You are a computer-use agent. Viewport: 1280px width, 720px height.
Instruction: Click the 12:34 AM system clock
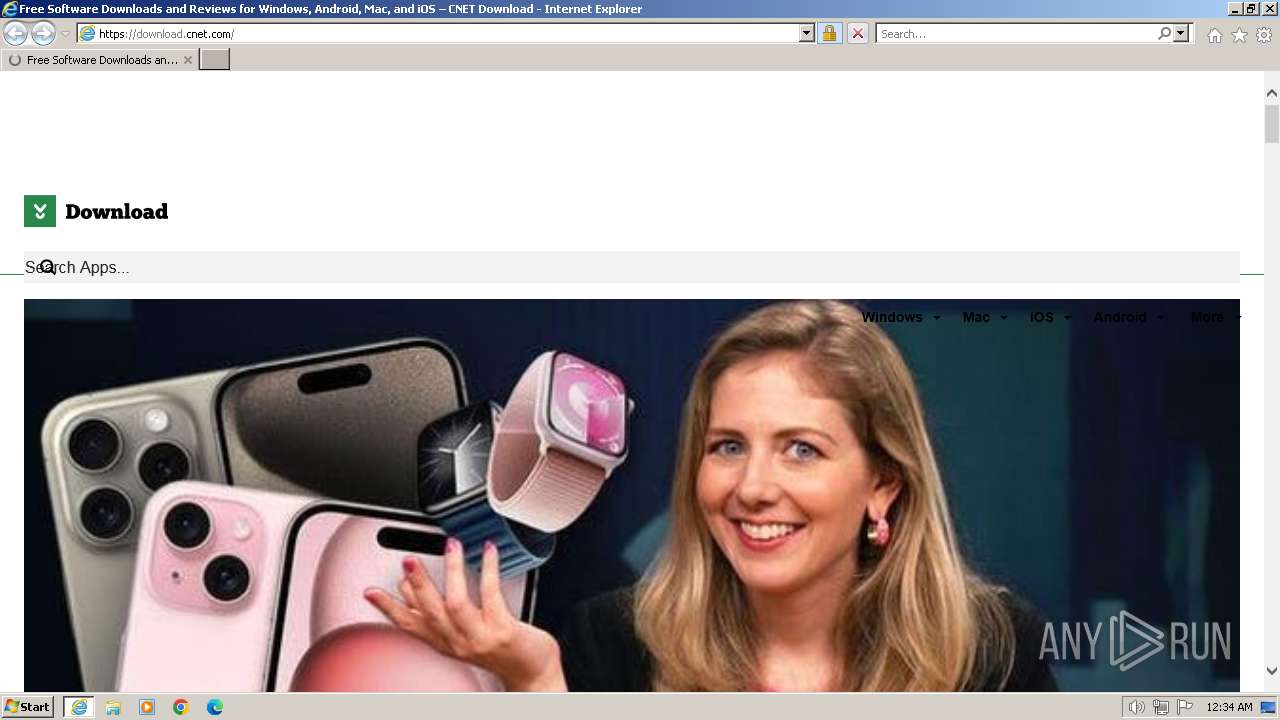(x=1229, y=707)
